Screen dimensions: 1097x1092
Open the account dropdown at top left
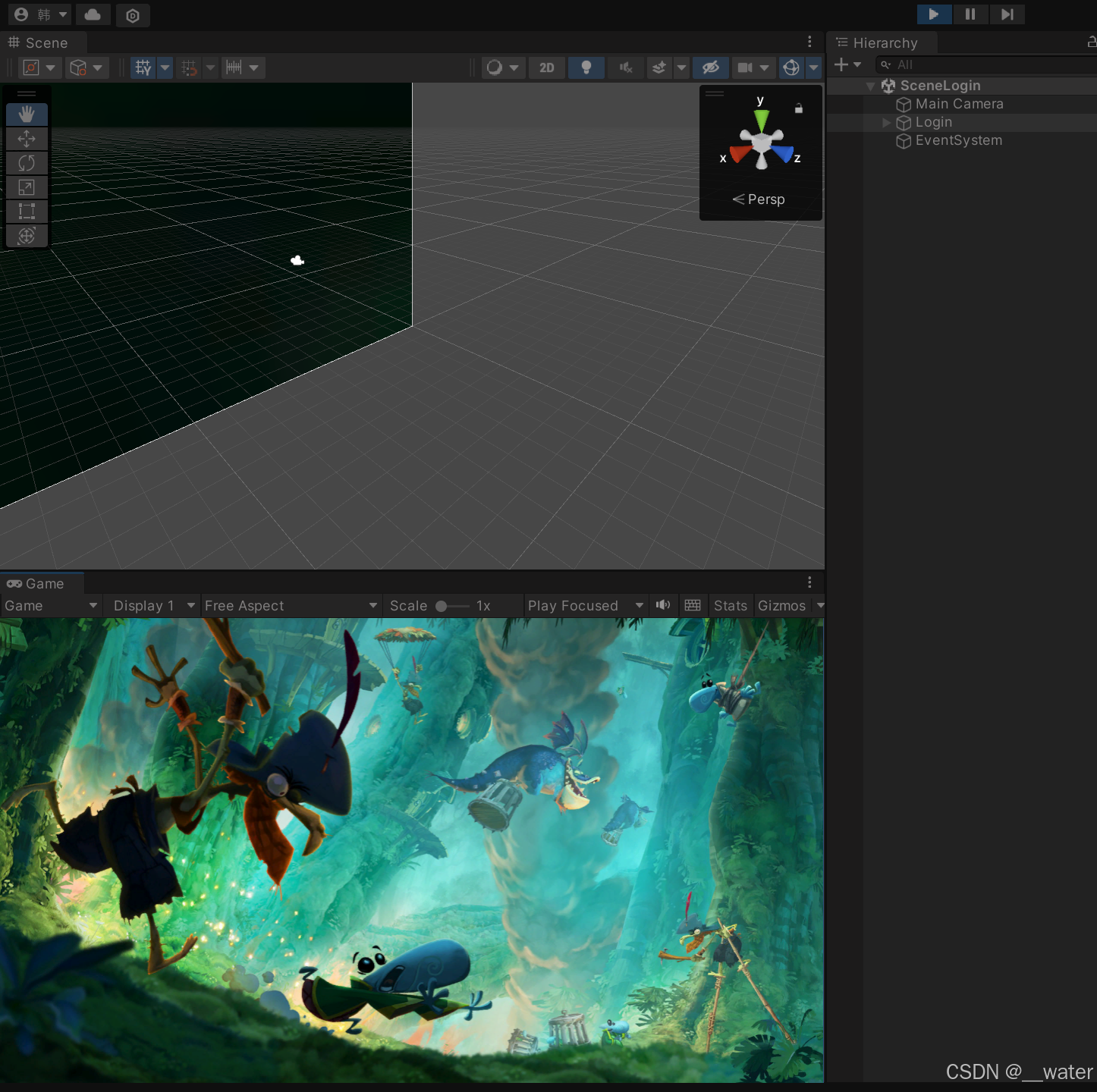pos(40,14)
